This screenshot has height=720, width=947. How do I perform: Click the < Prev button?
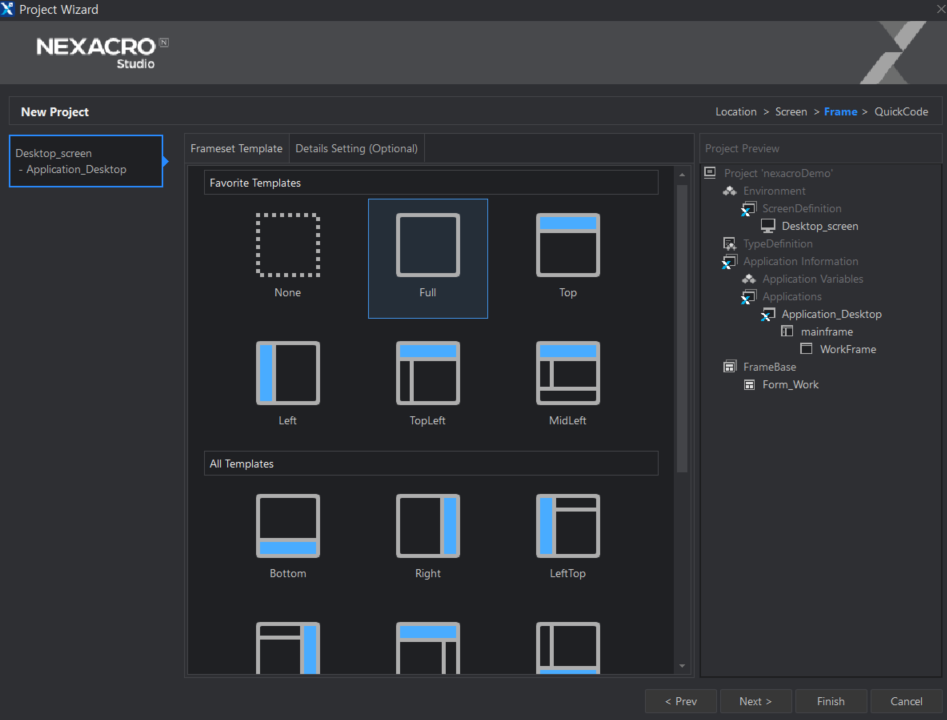681,701
